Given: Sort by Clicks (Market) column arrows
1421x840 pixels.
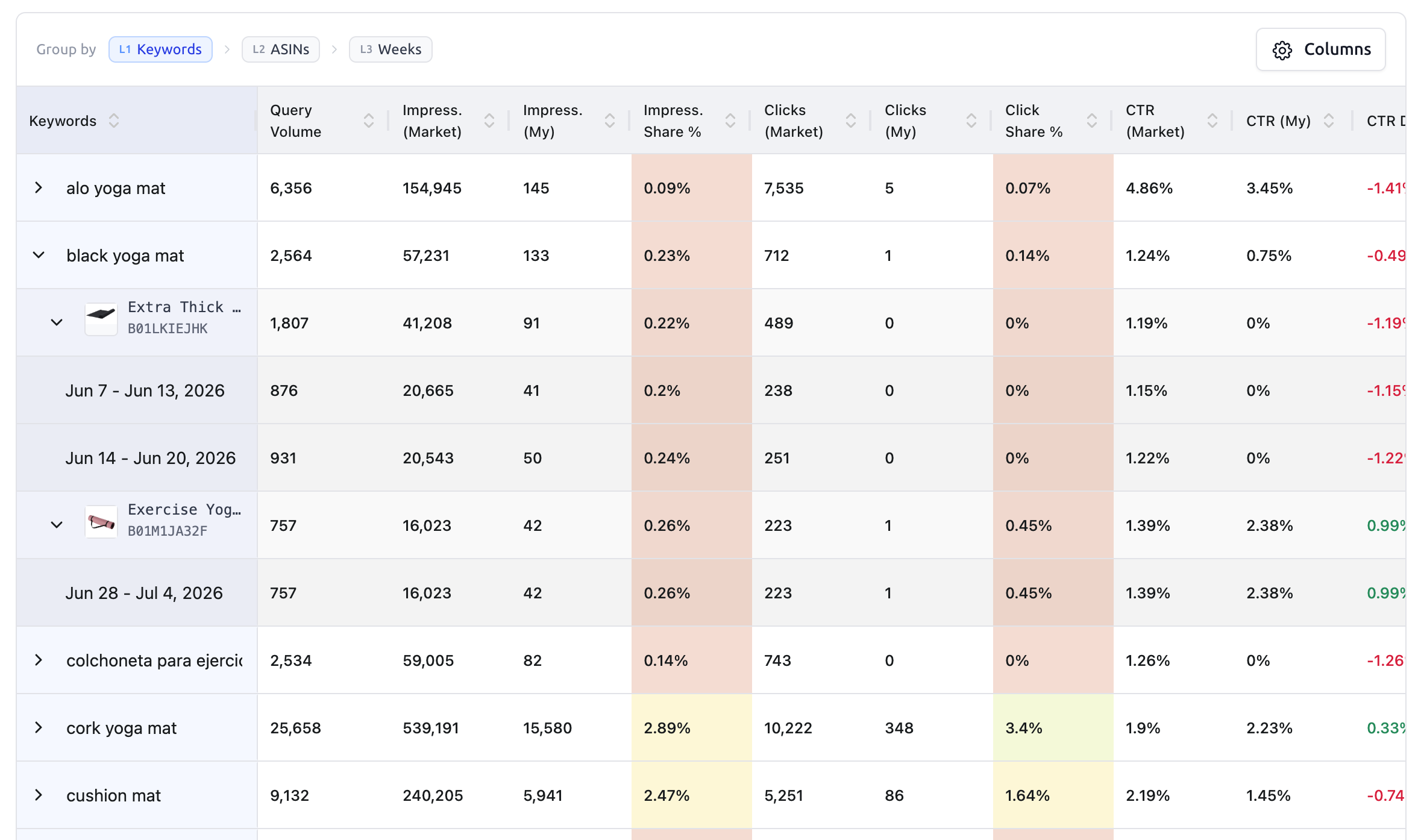Looking at the screenshot, I should click(x=851, y=121).
